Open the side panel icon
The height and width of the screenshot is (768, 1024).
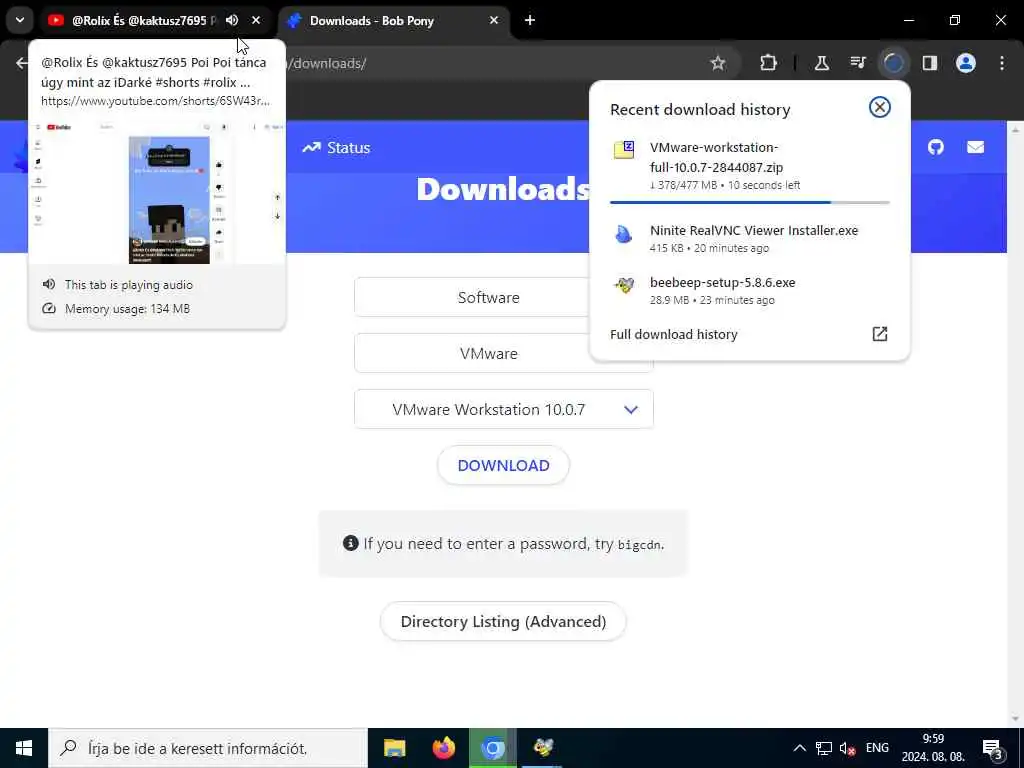click(929, 63)
